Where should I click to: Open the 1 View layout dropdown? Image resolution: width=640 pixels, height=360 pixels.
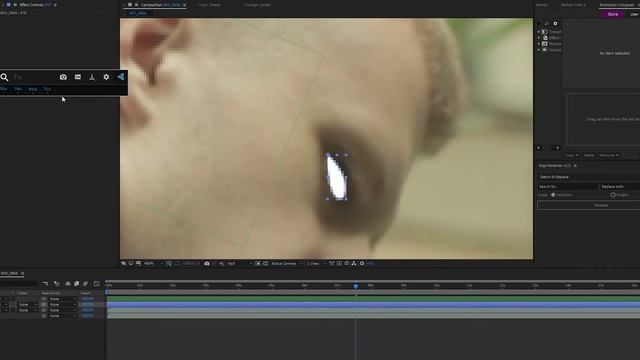(316, 264)
